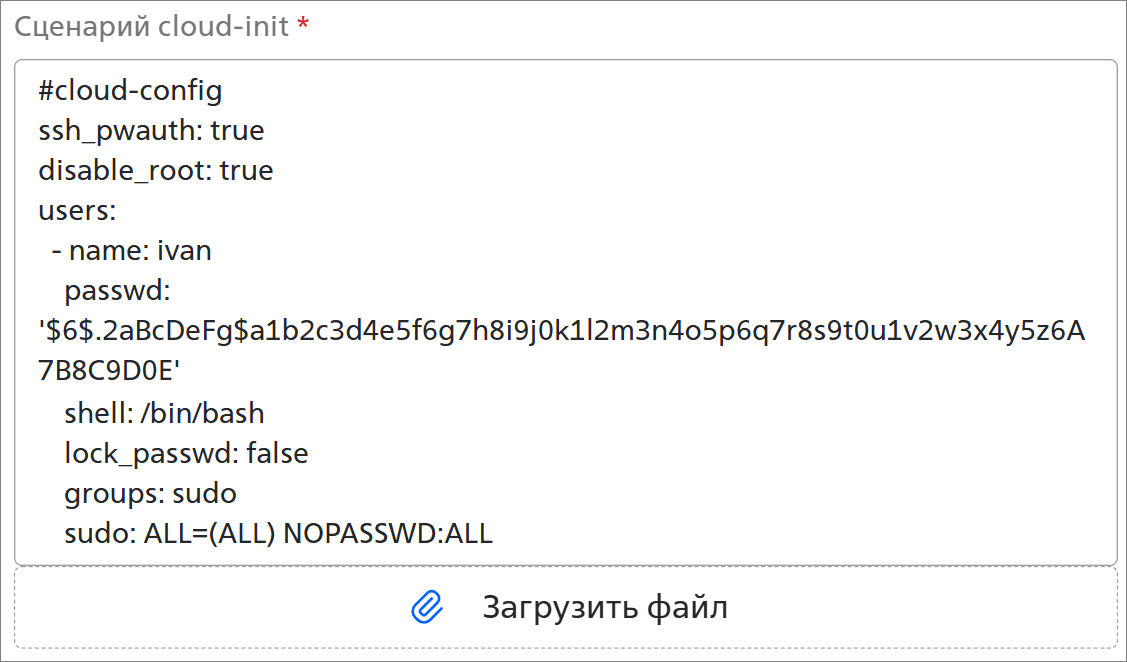Click the 'false' value after lock_passwd
The image size is (1127, 662).
(277, 454)
